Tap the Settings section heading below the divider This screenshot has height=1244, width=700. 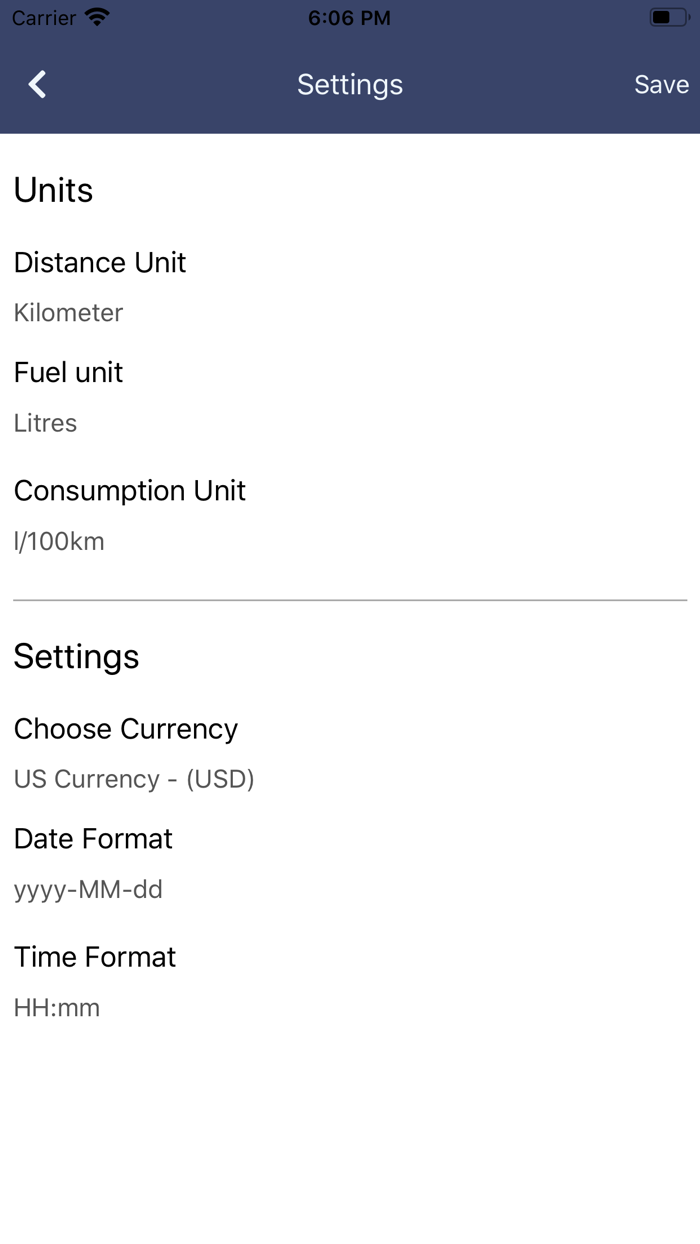(x=76, y=656)
